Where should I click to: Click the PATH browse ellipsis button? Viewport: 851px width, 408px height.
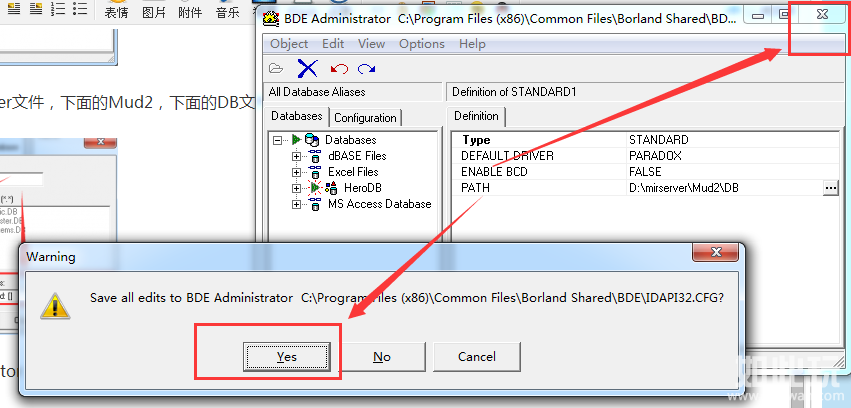tap(830, 188)
